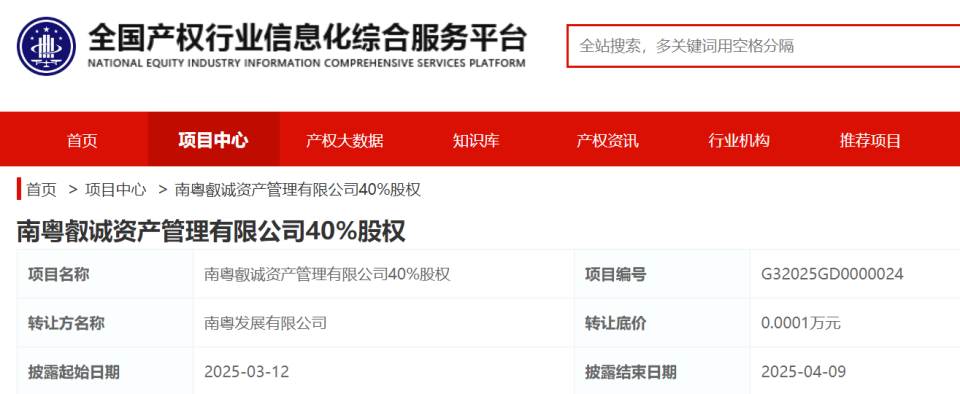Select the price value 0.0001万元
Viewport: 960px width, 394px height.
click(x=801, y=323)
